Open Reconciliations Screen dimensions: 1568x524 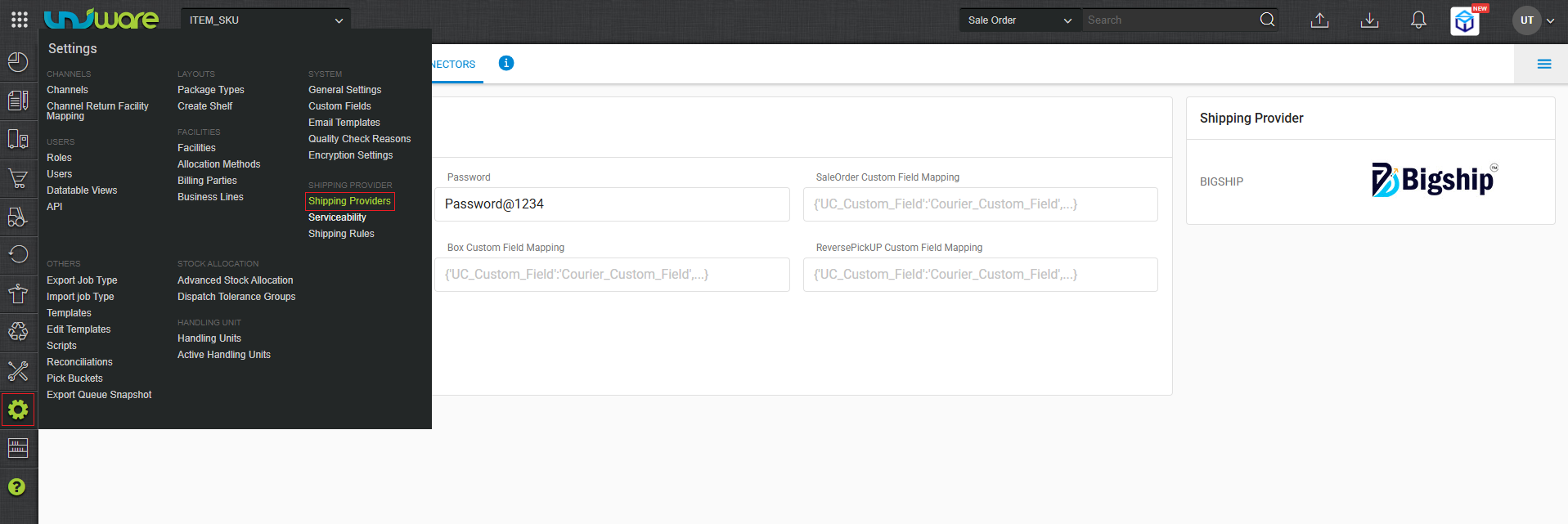(79, 362)
